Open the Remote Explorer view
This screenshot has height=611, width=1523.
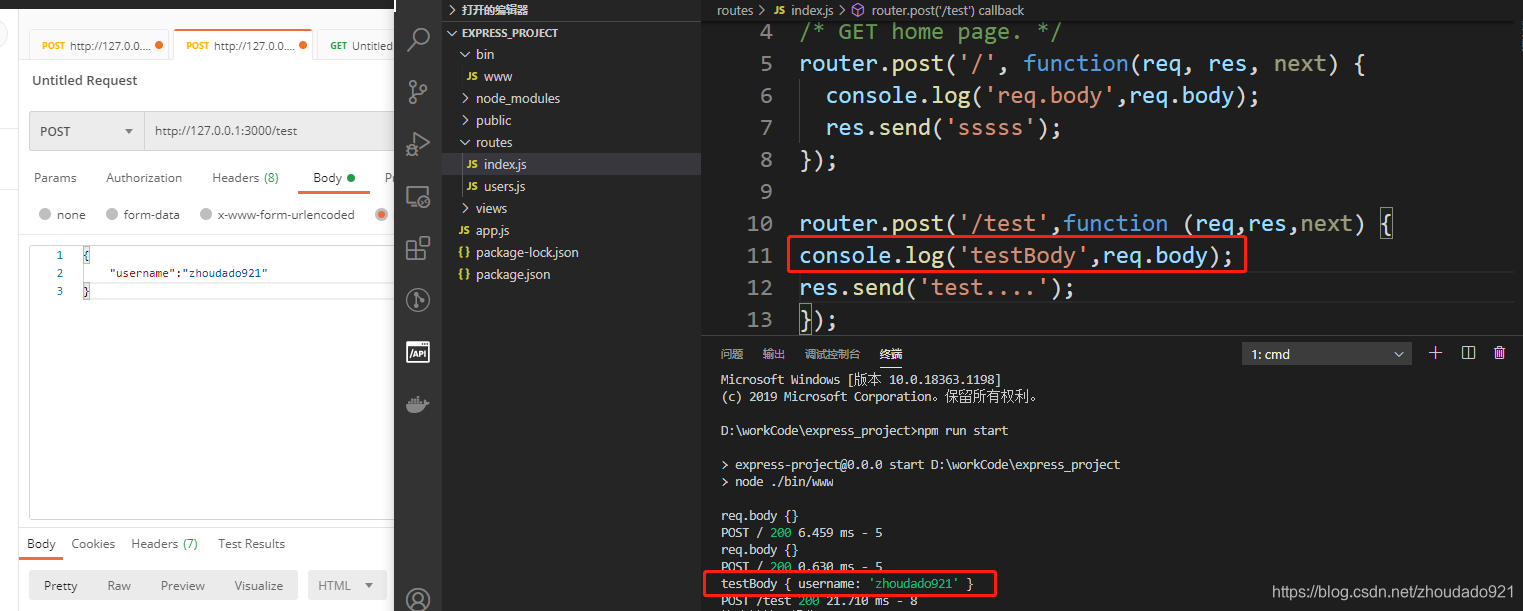(x=418, y=197)
